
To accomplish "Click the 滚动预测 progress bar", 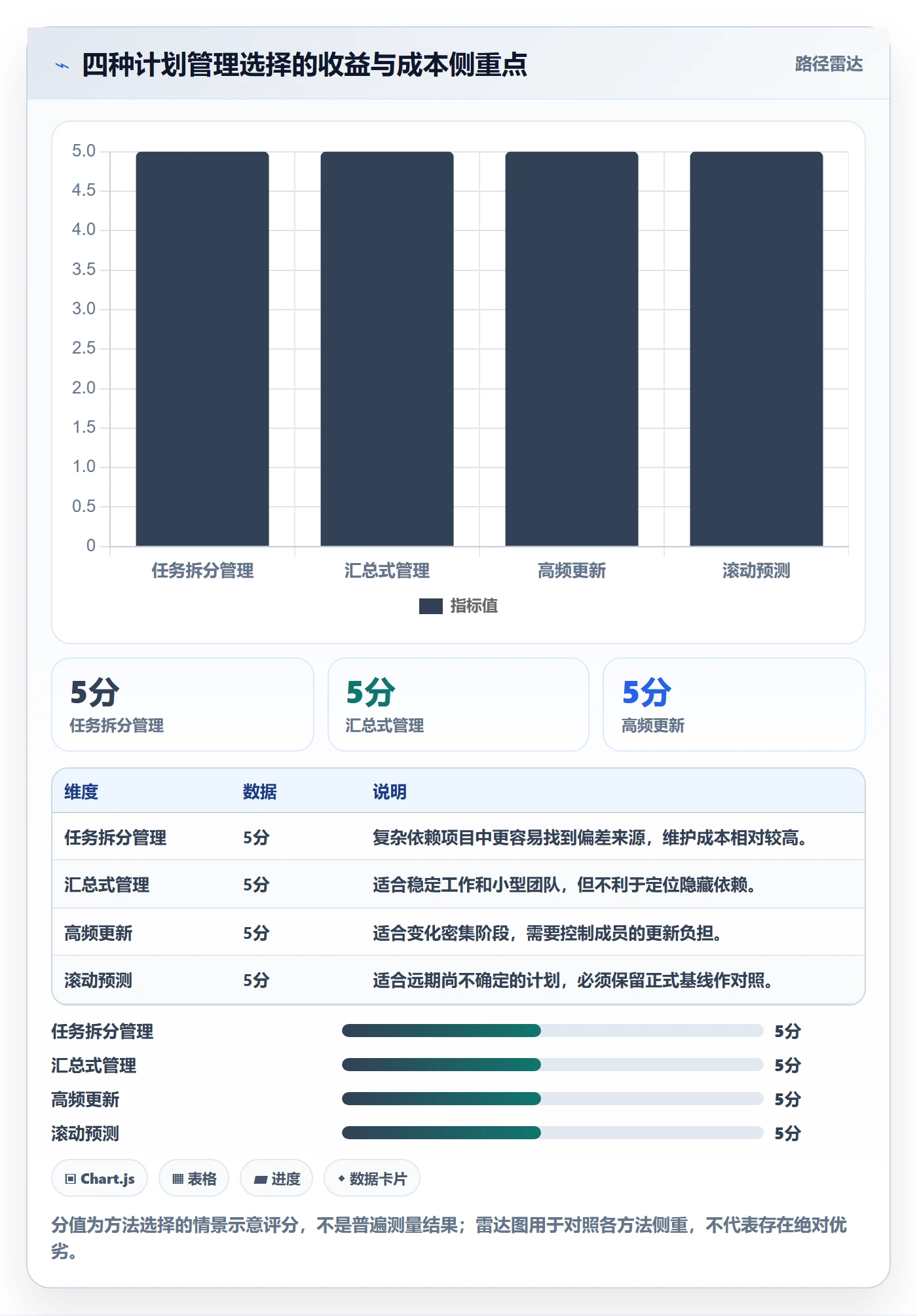I will pyautogui.click(x=552, y=1133).
